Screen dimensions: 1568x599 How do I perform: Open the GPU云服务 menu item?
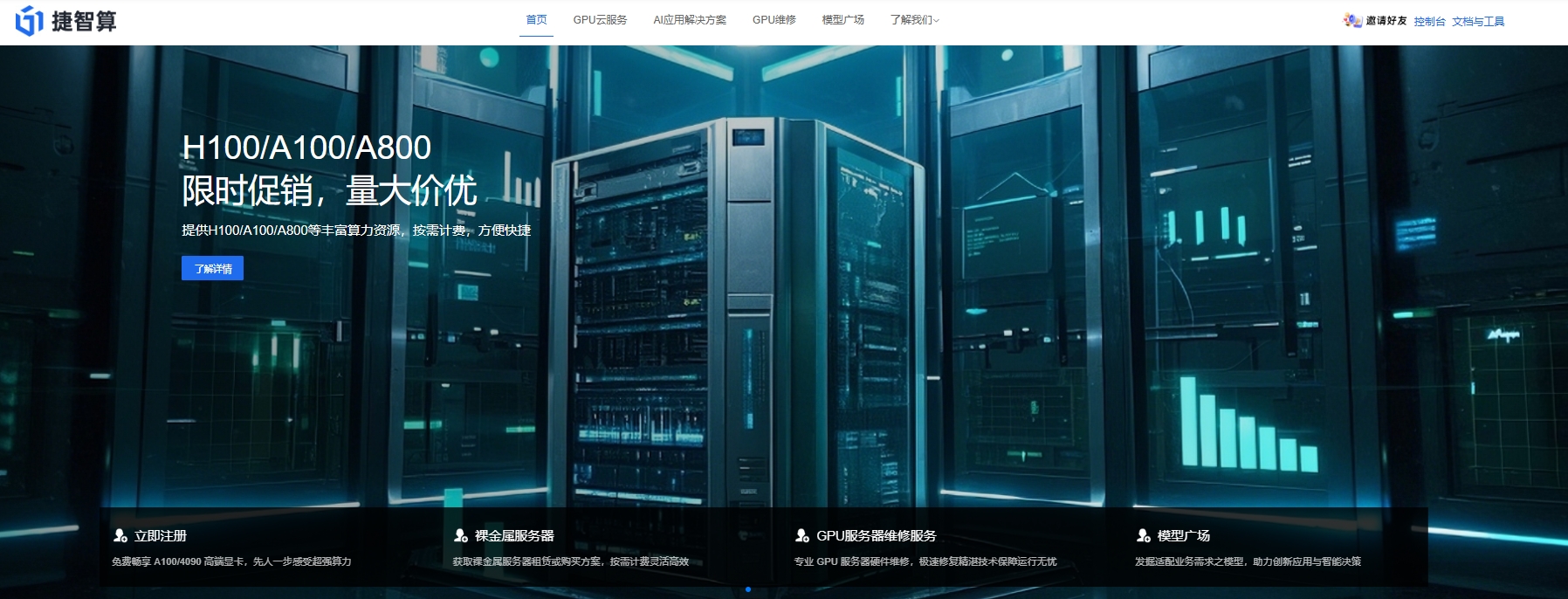click(600, 20)
